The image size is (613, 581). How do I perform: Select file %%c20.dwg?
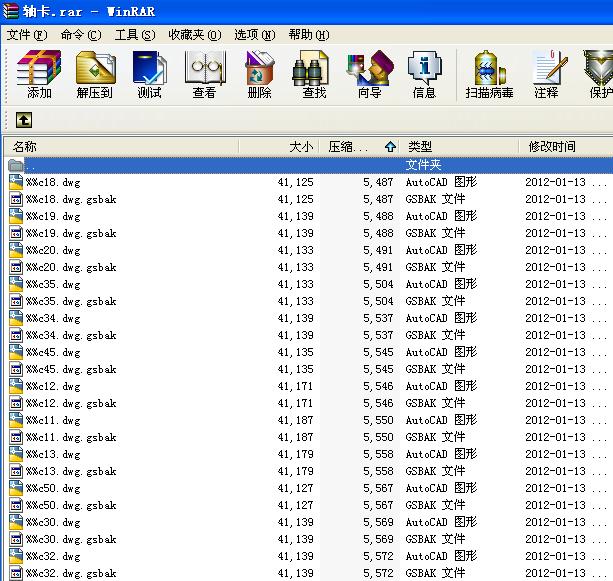pos(53,250)
